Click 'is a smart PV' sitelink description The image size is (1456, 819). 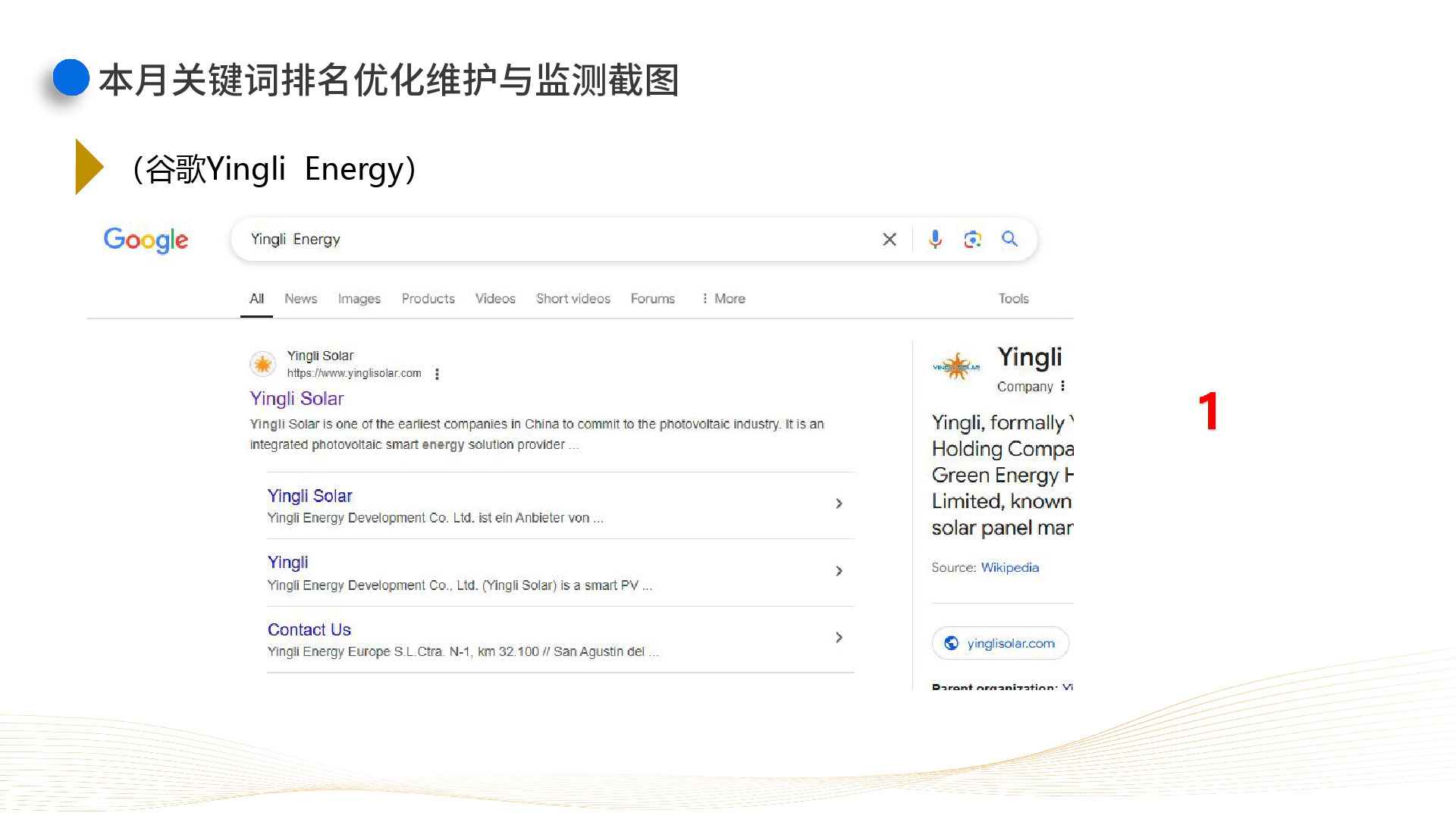[x=460, y=585]
